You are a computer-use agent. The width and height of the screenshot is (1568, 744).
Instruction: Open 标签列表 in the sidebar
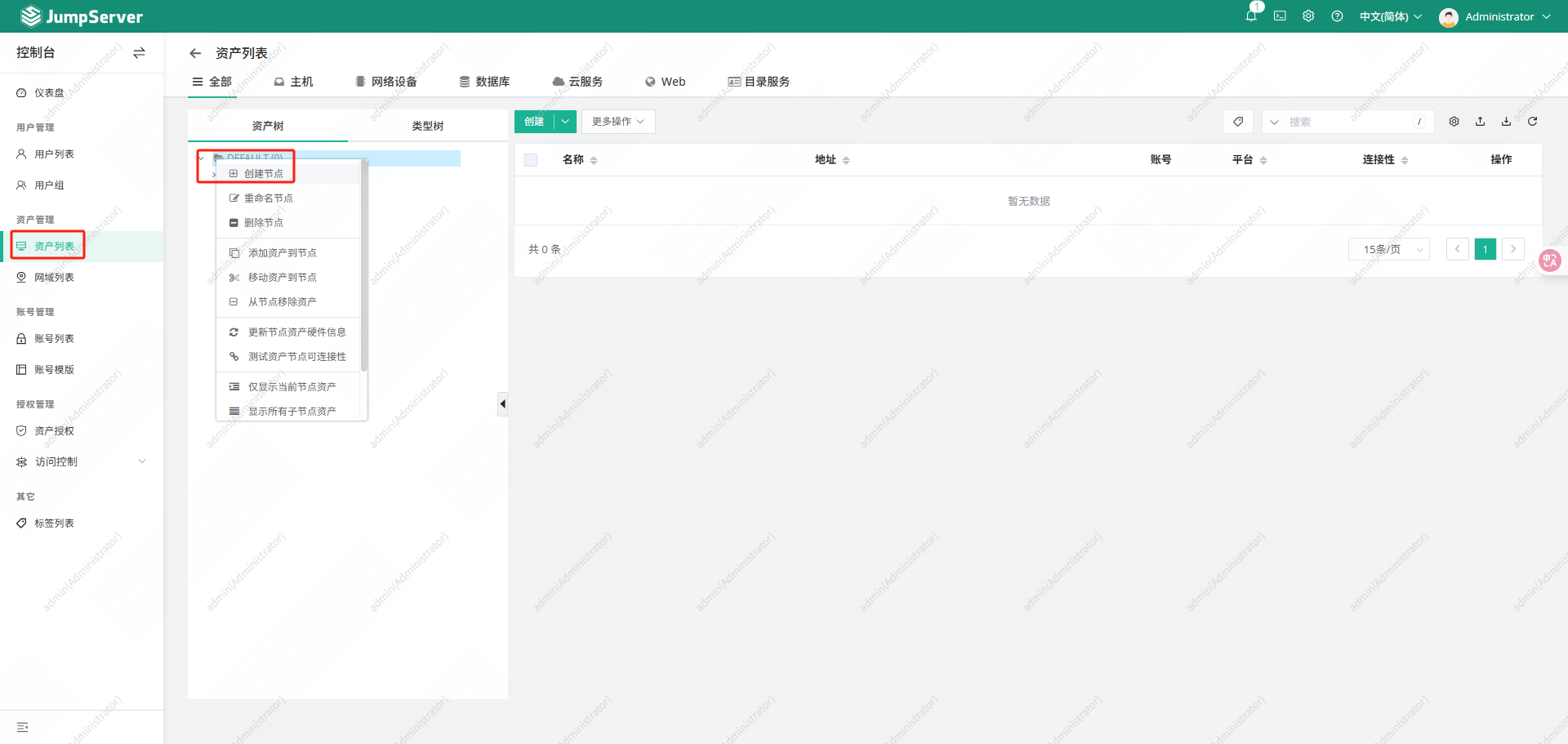point(82,523)
